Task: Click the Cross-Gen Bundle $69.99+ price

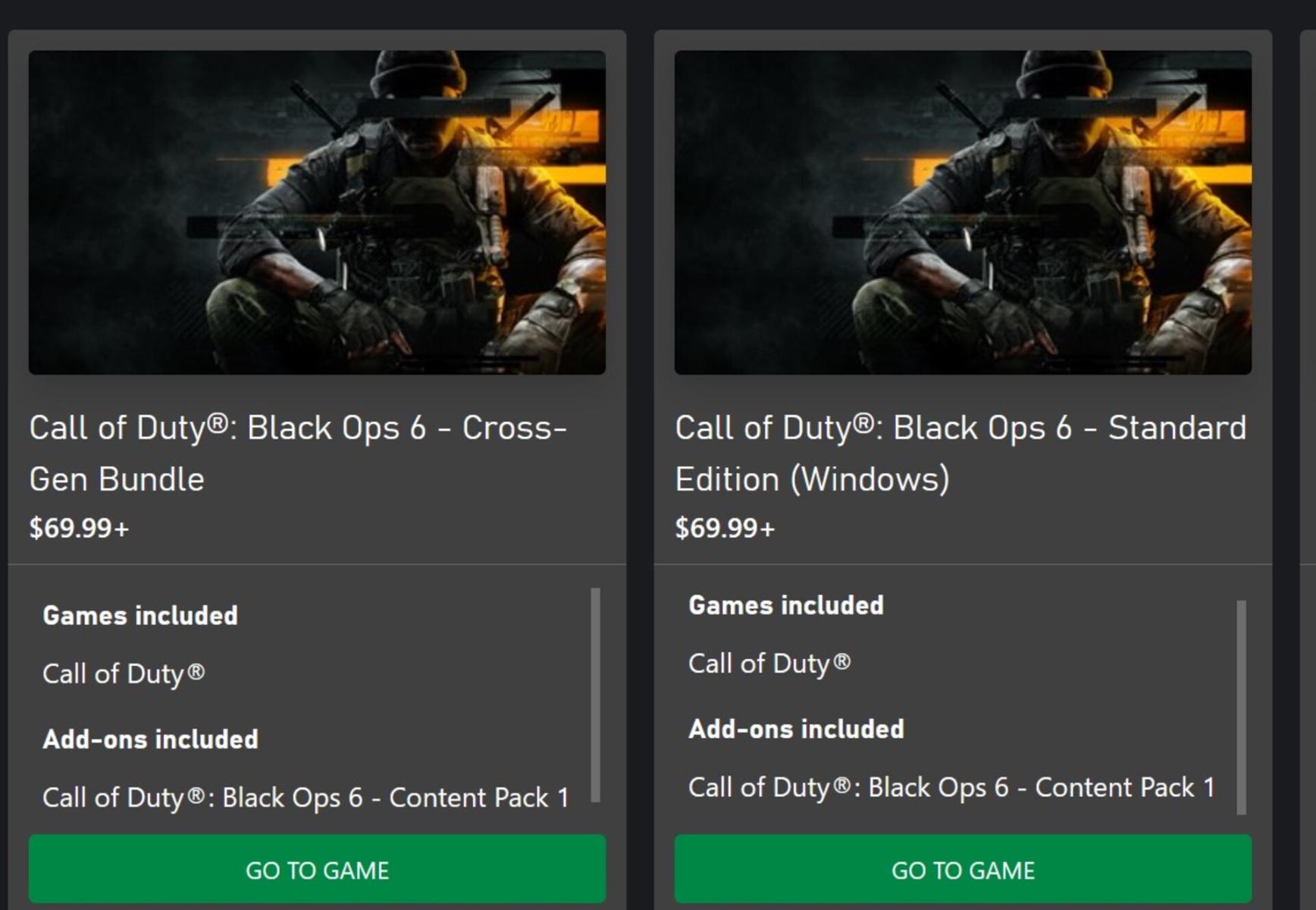Action: click(x=79, y=528)
